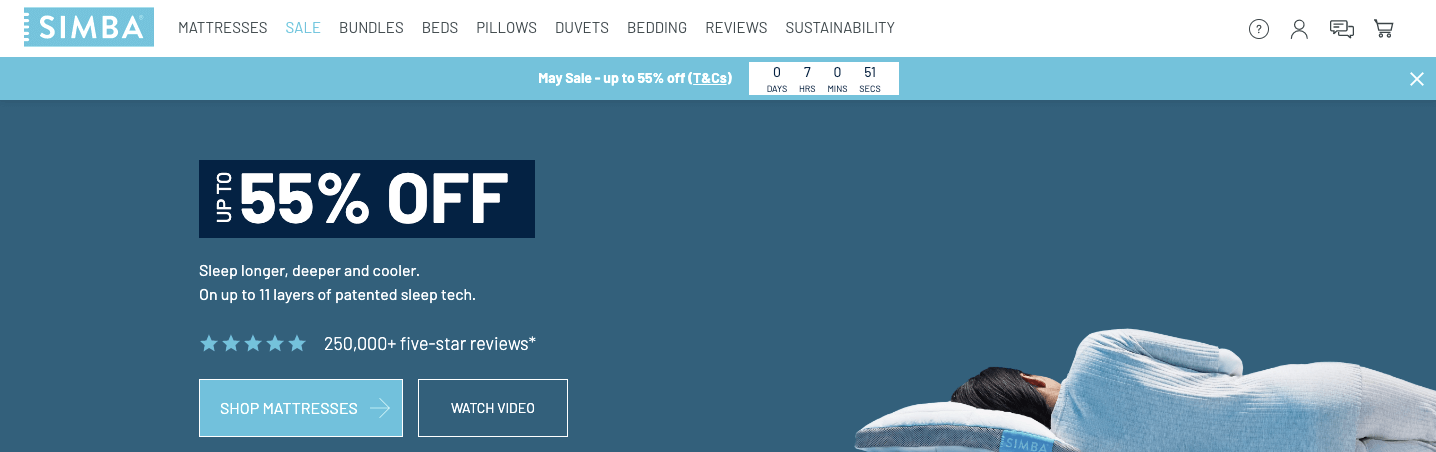Open the Mattresses menu
Viewport: 1436px width, 452px height.
tap(223, 28)
